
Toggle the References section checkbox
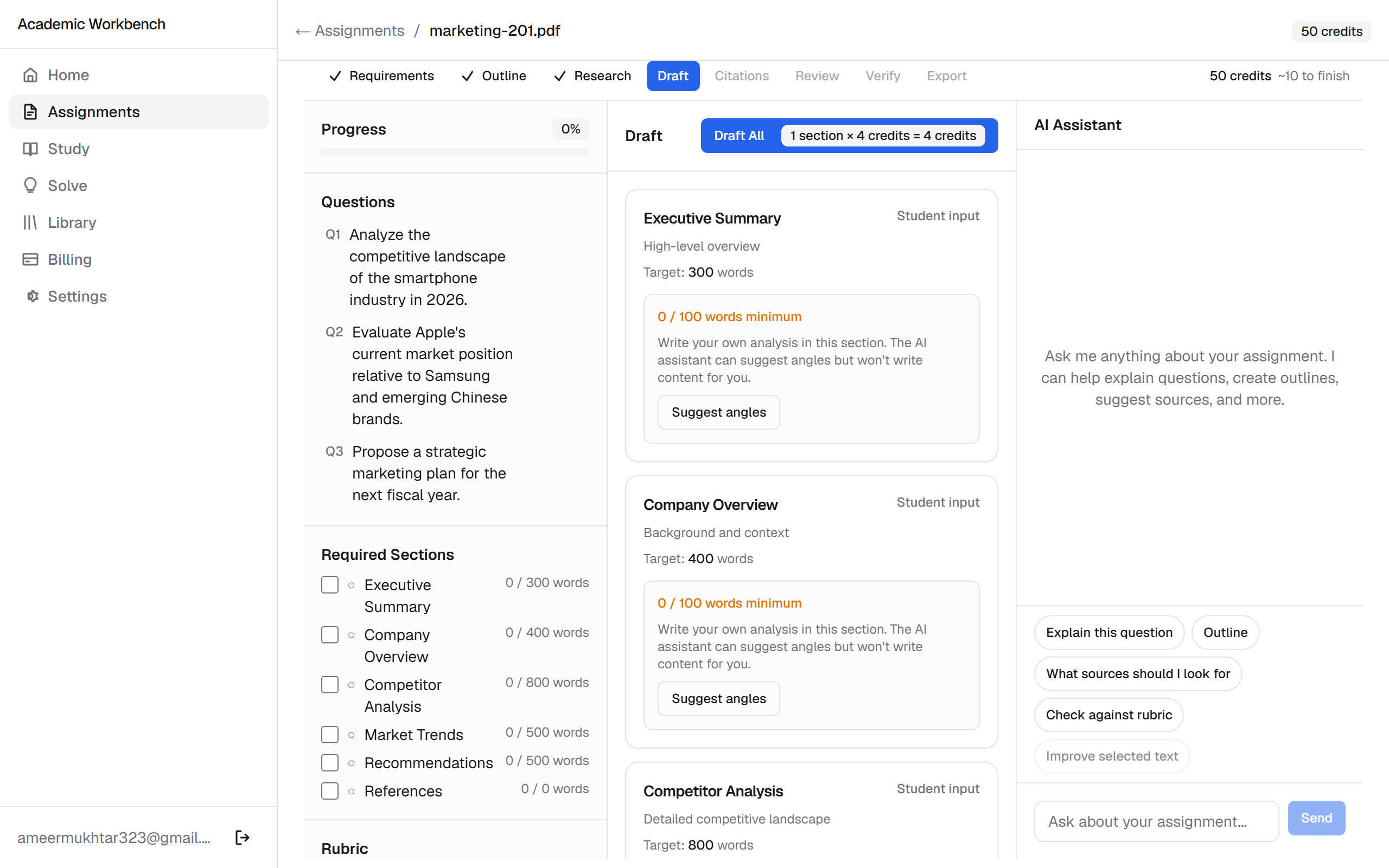click(330, 791)
